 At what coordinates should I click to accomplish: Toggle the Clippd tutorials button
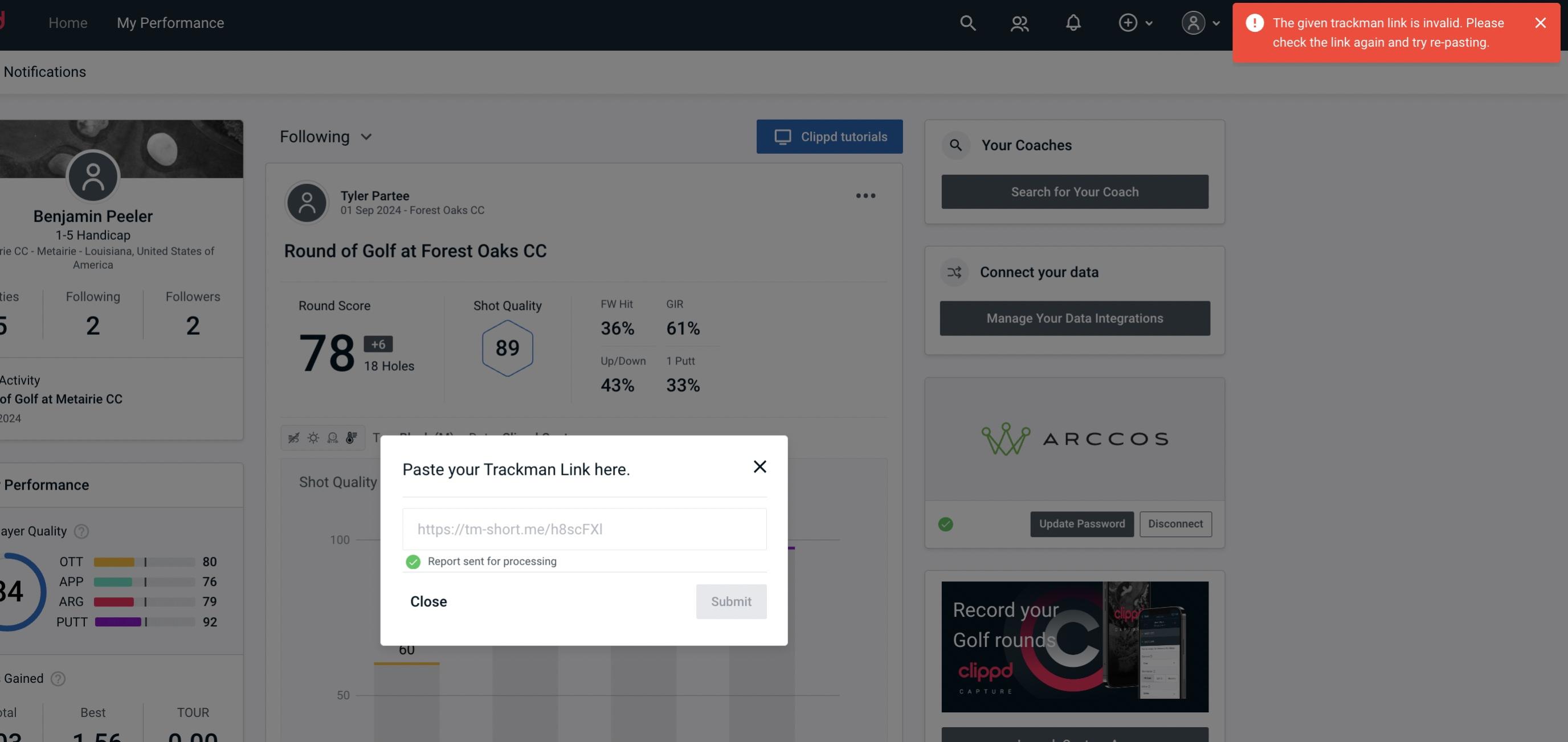click(x=830, y=136)
